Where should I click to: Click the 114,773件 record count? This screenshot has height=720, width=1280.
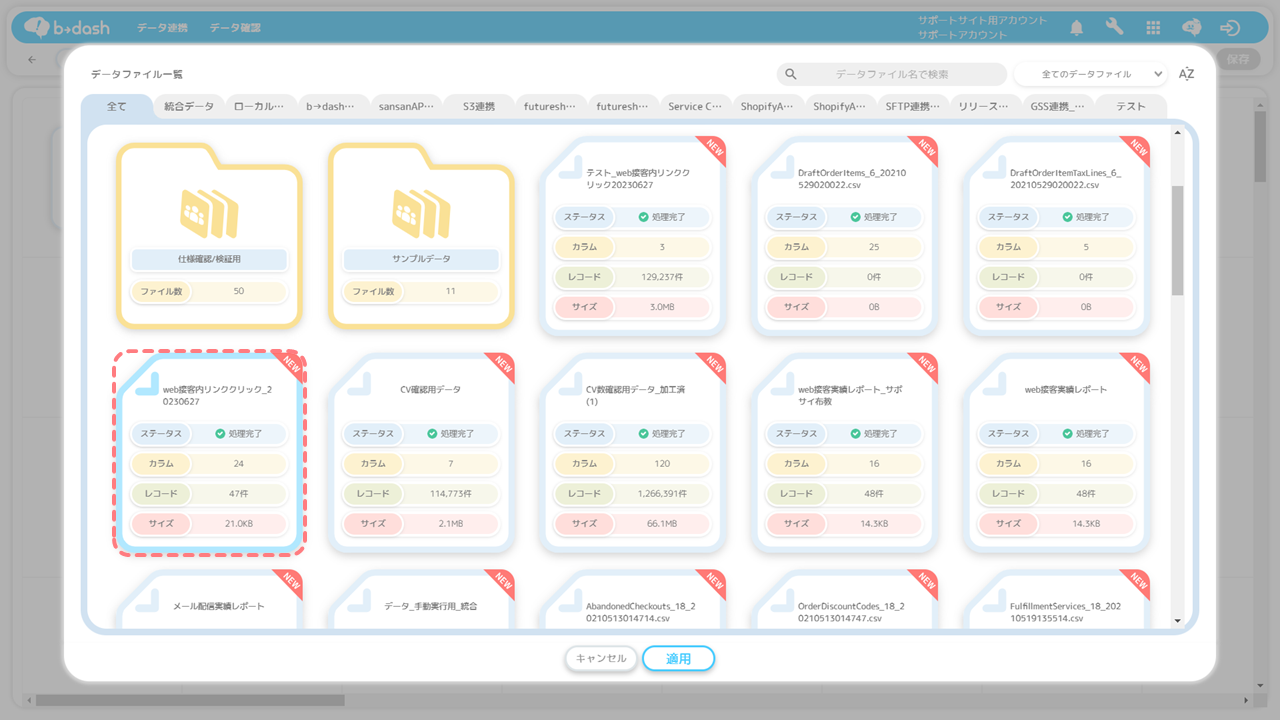tap(449, 494)
